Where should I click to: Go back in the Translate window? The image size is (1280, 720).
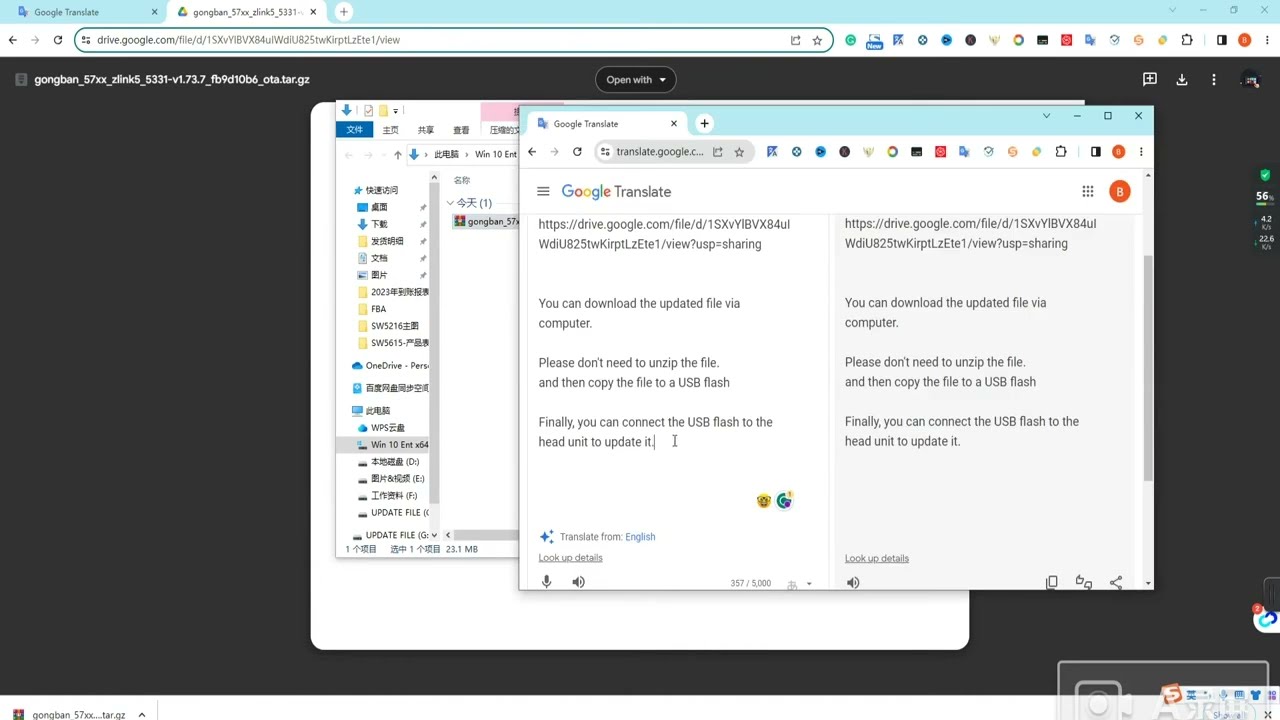coord(532,152)
